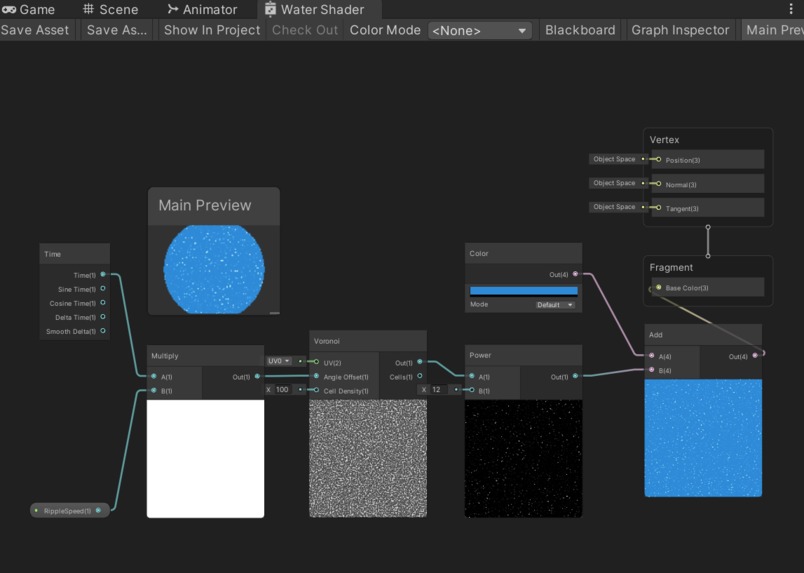Click the Save Asset button
The width and height of the screenshot is (804, 573).
tap(35, 30)
